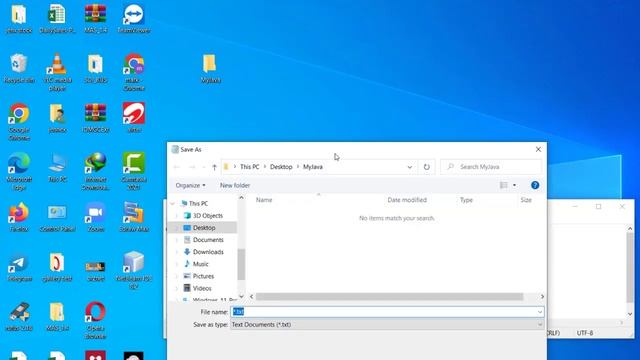
Task: Launch the NetBeans IDE shortcut
Action: (x=134, y=270)
